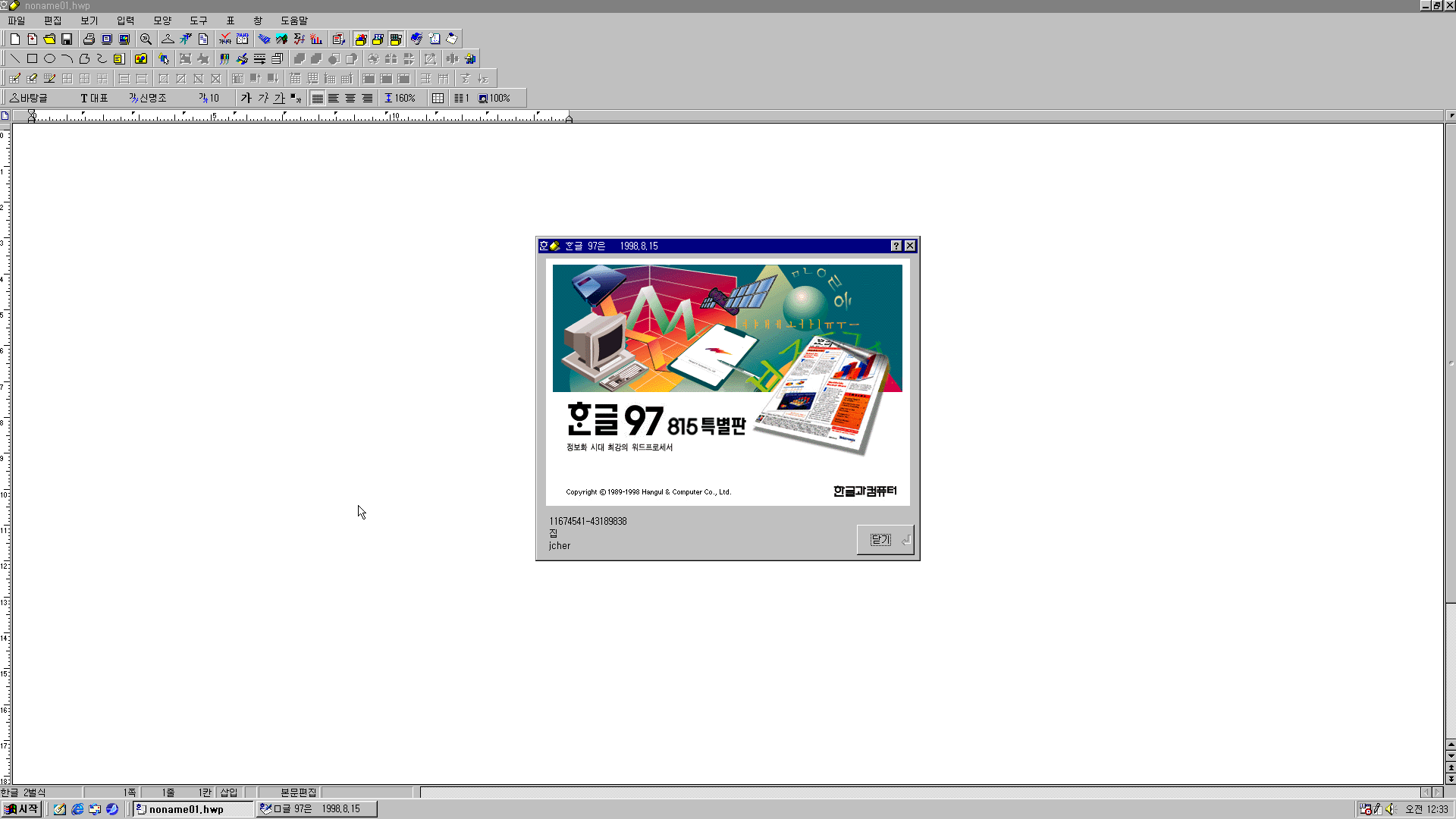Select the curve drawing tool
1456x819 pixels.
tap(102, 58)
